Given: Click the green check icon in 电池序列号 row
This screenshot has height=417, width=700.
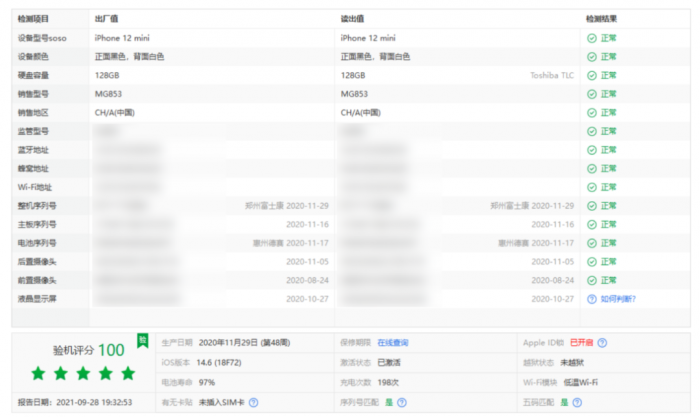Looking at the screenshot, I should pos(592,243).
